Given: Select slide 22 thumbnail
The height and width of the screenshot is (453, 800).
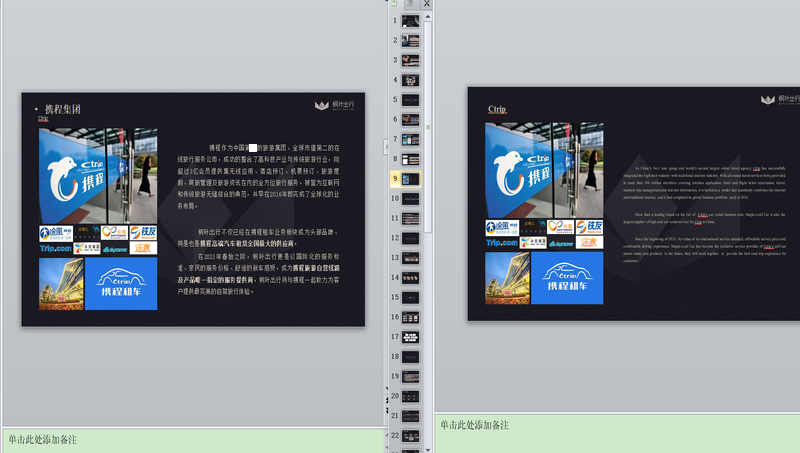Looking at the screenshot, I should pos(410,436).
